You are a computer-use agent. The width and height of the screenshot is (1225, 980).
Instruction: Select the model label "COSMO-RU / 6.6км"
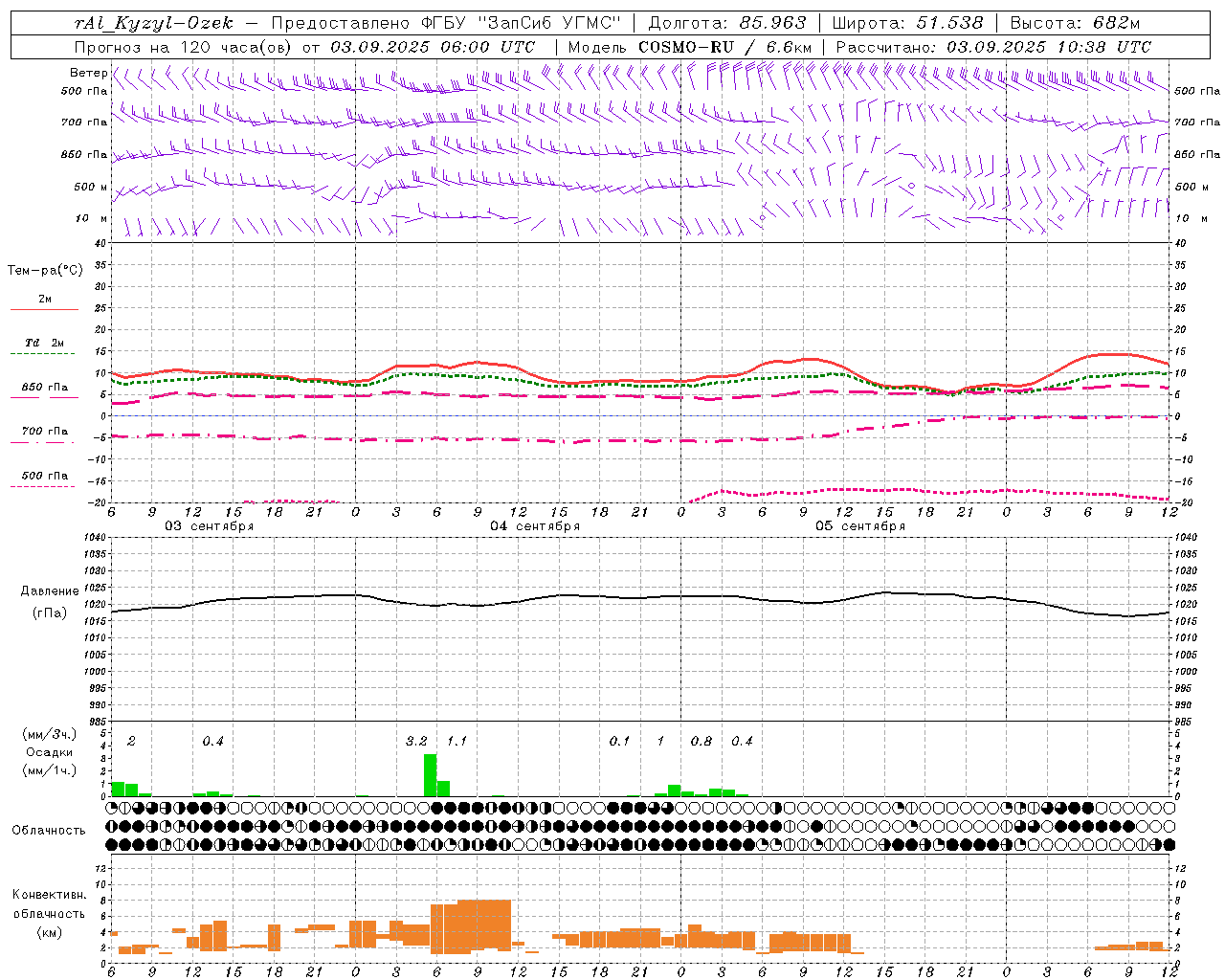725,47
